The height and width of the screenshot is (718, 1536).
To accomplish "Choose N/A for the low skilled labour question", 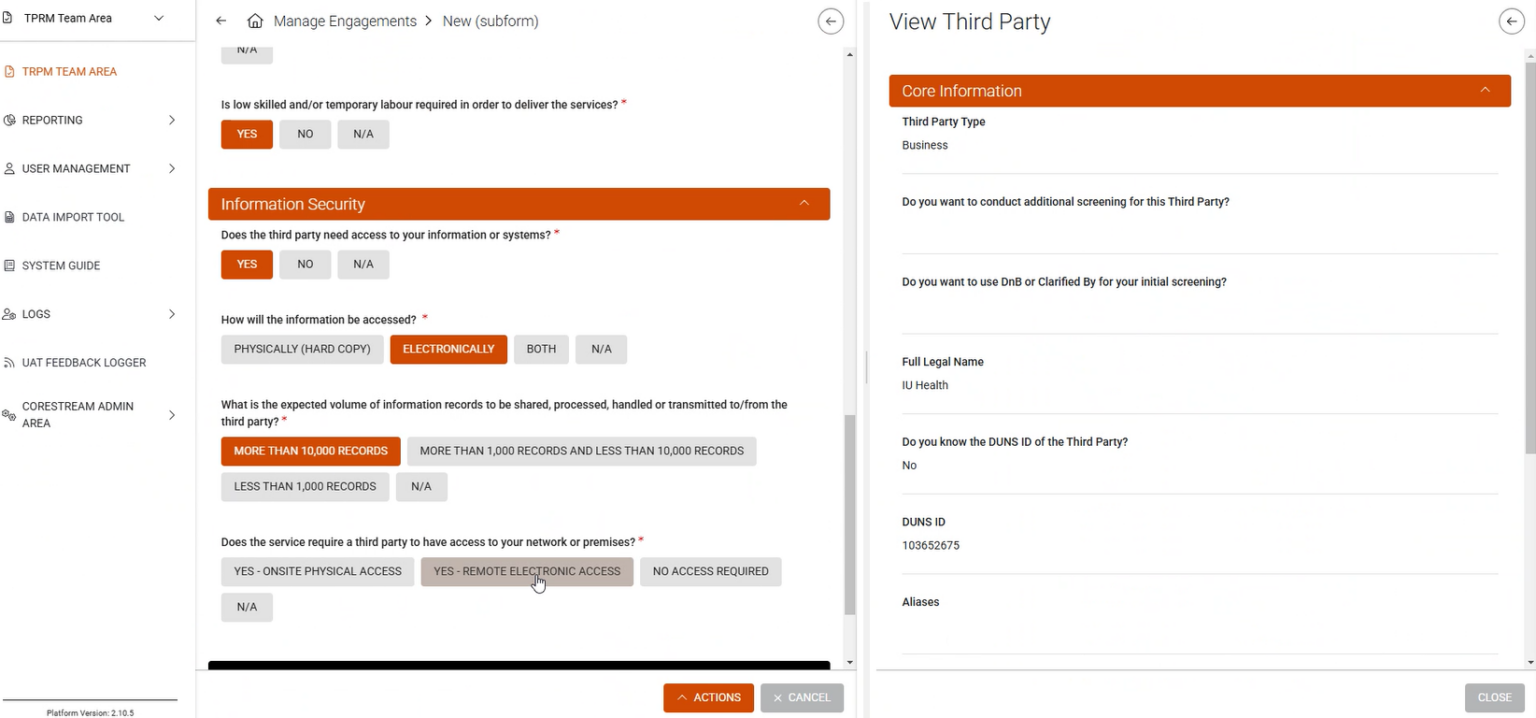I will 363,134.
